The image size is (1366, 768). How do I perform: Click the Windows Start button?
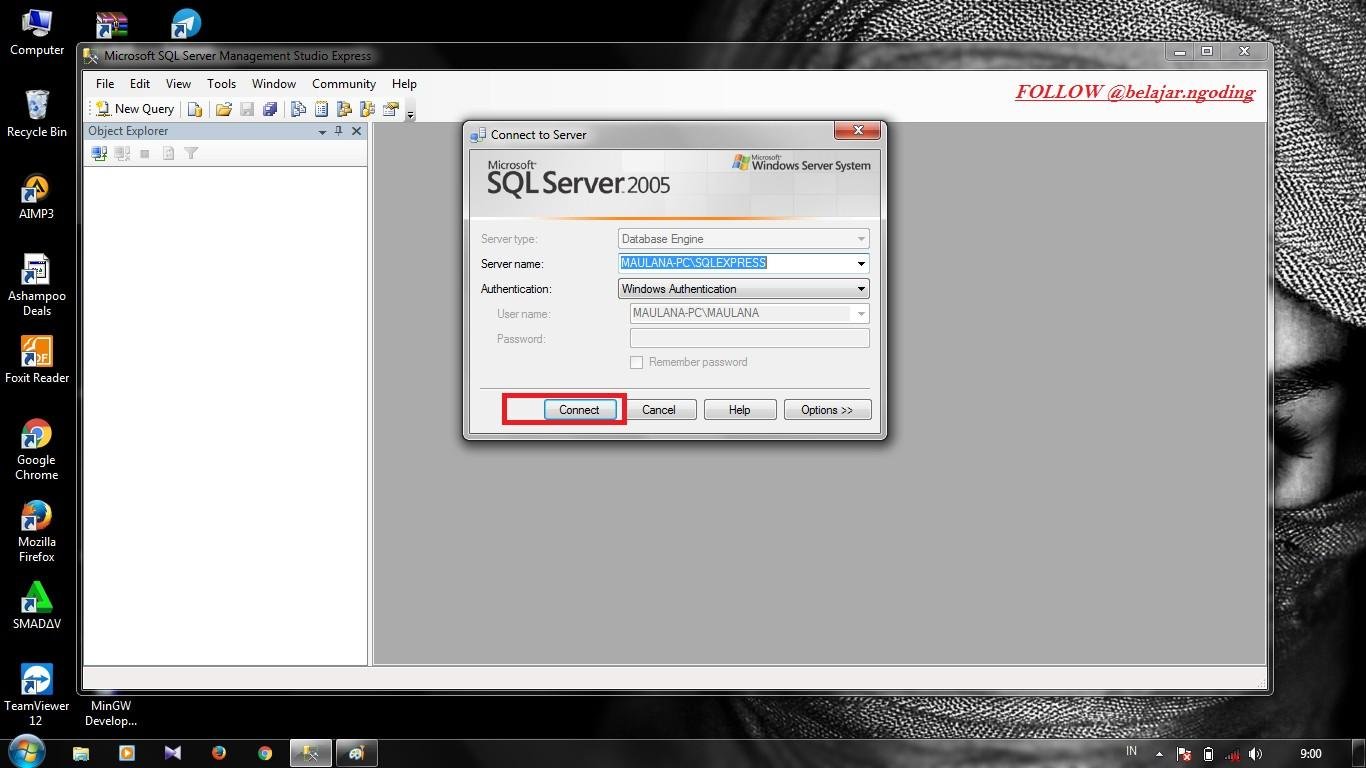click(x=26, y=752)
